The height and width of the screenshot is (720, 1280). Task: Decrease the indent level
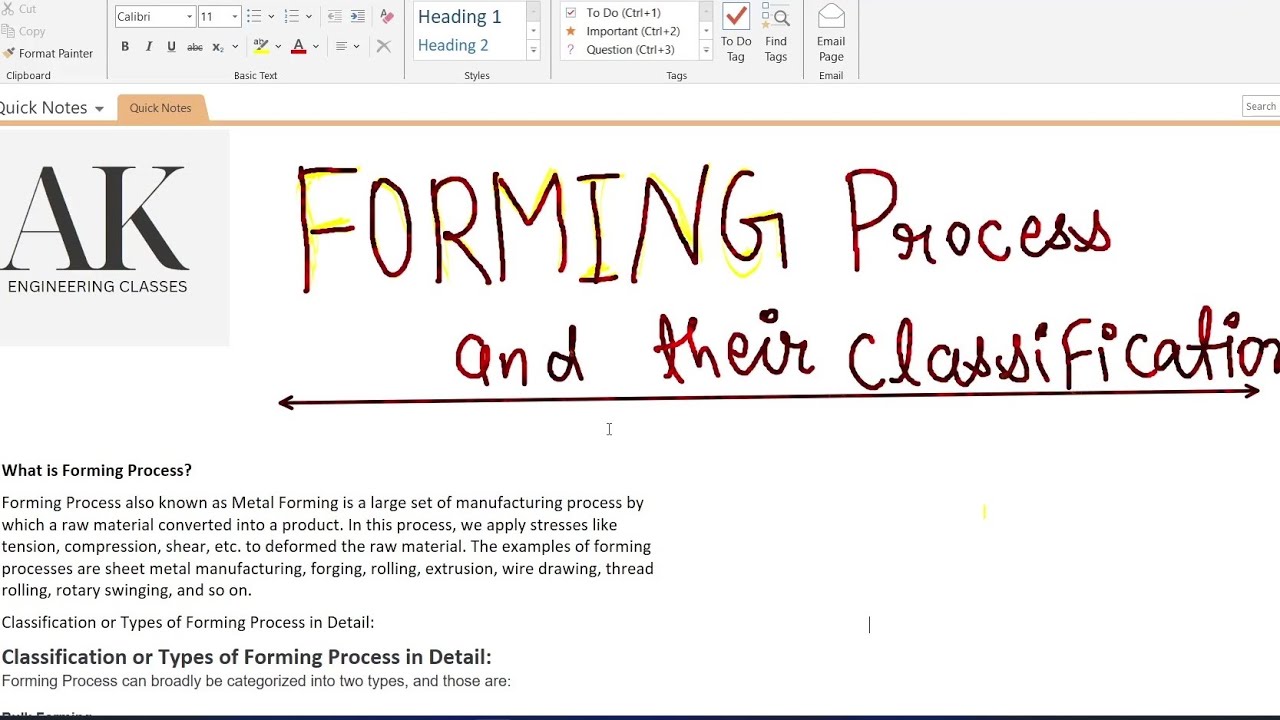[334, 16]
